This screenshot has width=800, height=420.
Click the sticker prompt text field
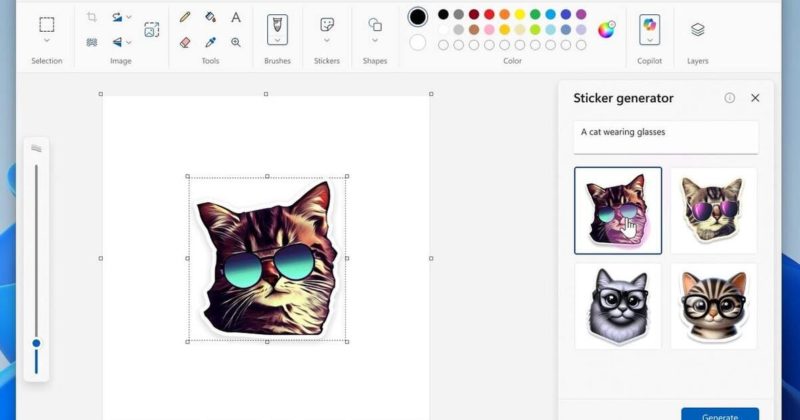click(x=666, y=137)
